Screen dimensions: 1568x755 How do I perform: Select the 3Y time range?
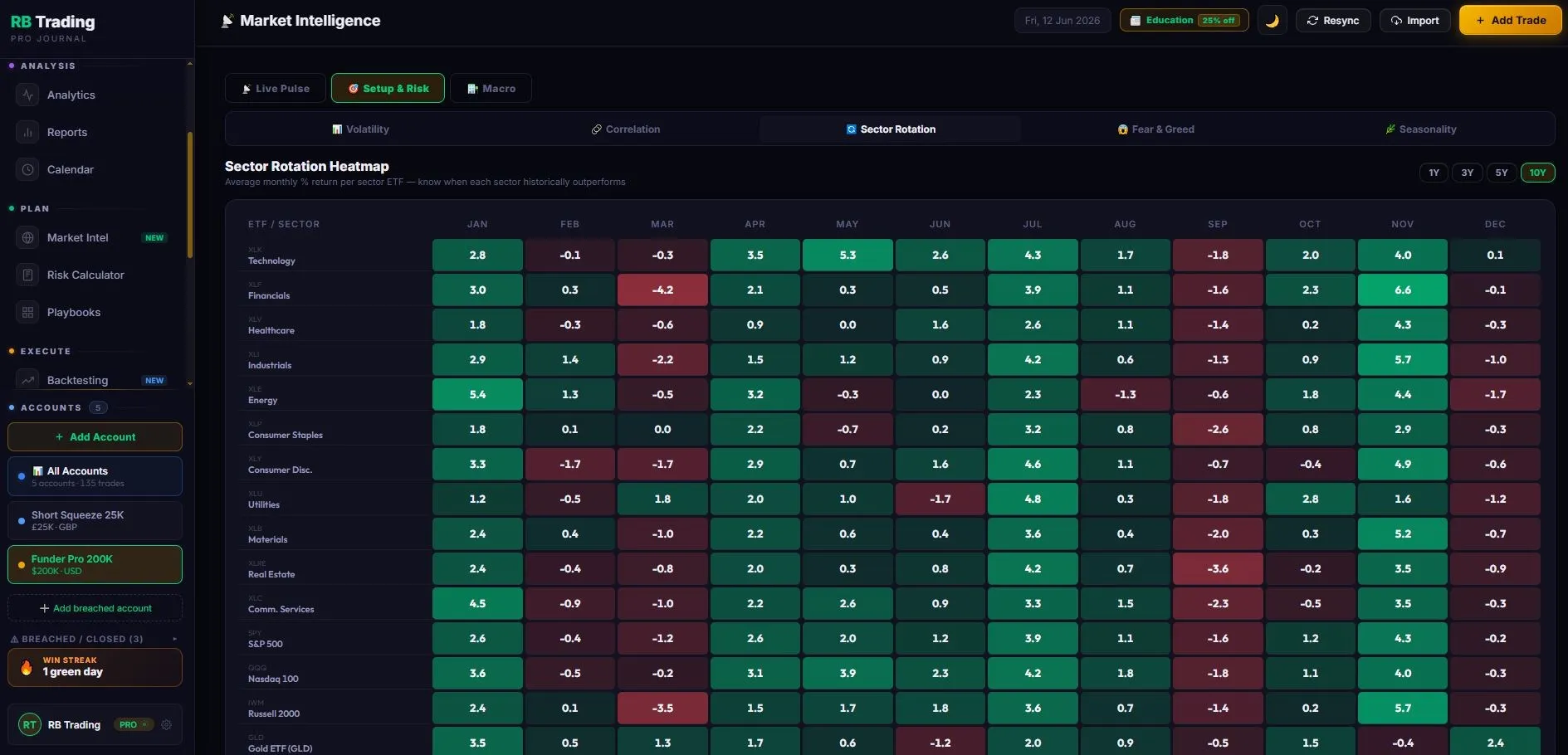1468,173
